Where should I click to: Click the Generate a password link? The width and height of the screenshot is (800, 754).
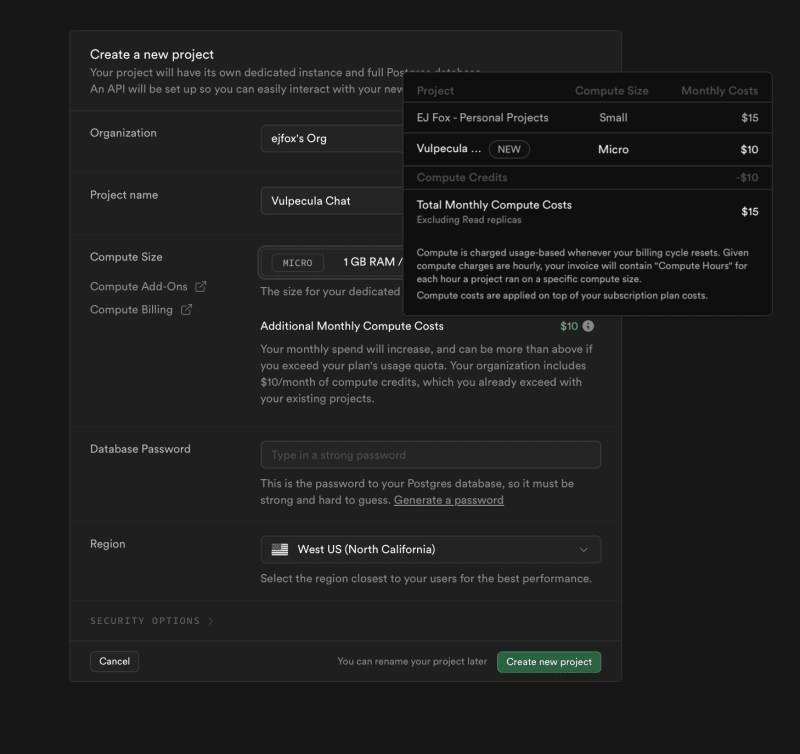pos(448,500)
